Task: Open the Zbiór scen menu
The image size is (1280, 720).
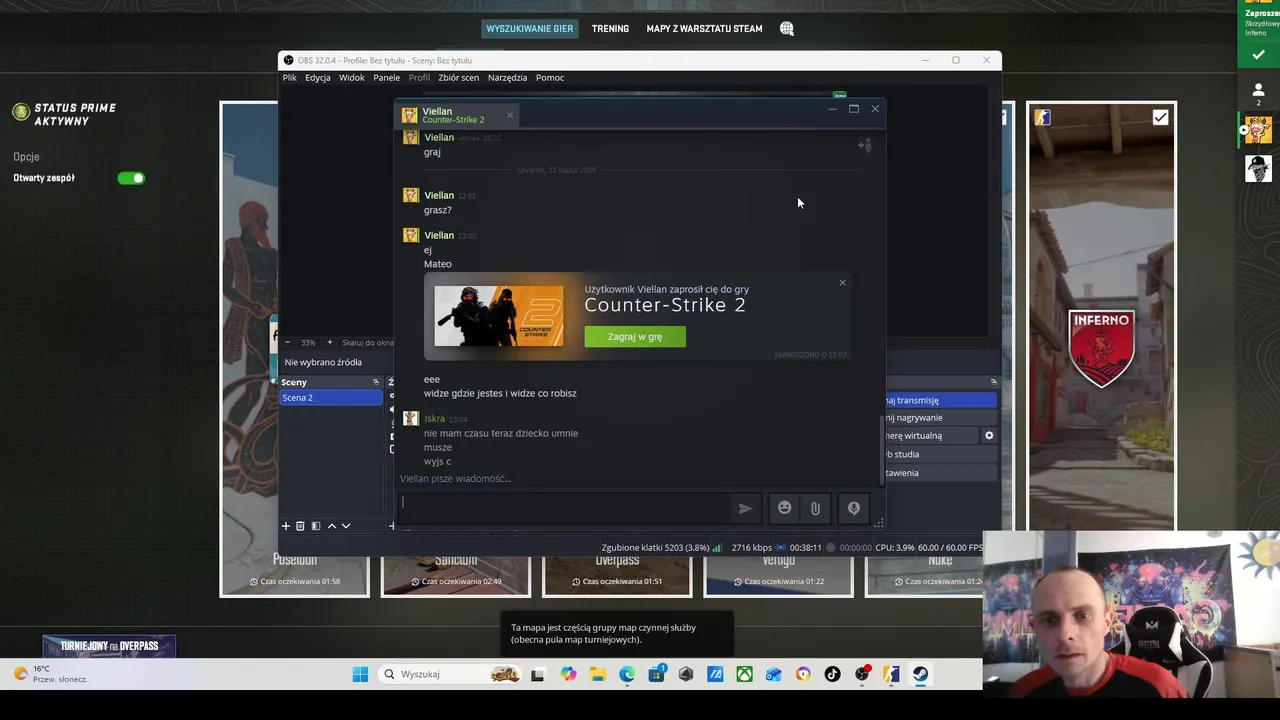Action: [x=458, y=78]
